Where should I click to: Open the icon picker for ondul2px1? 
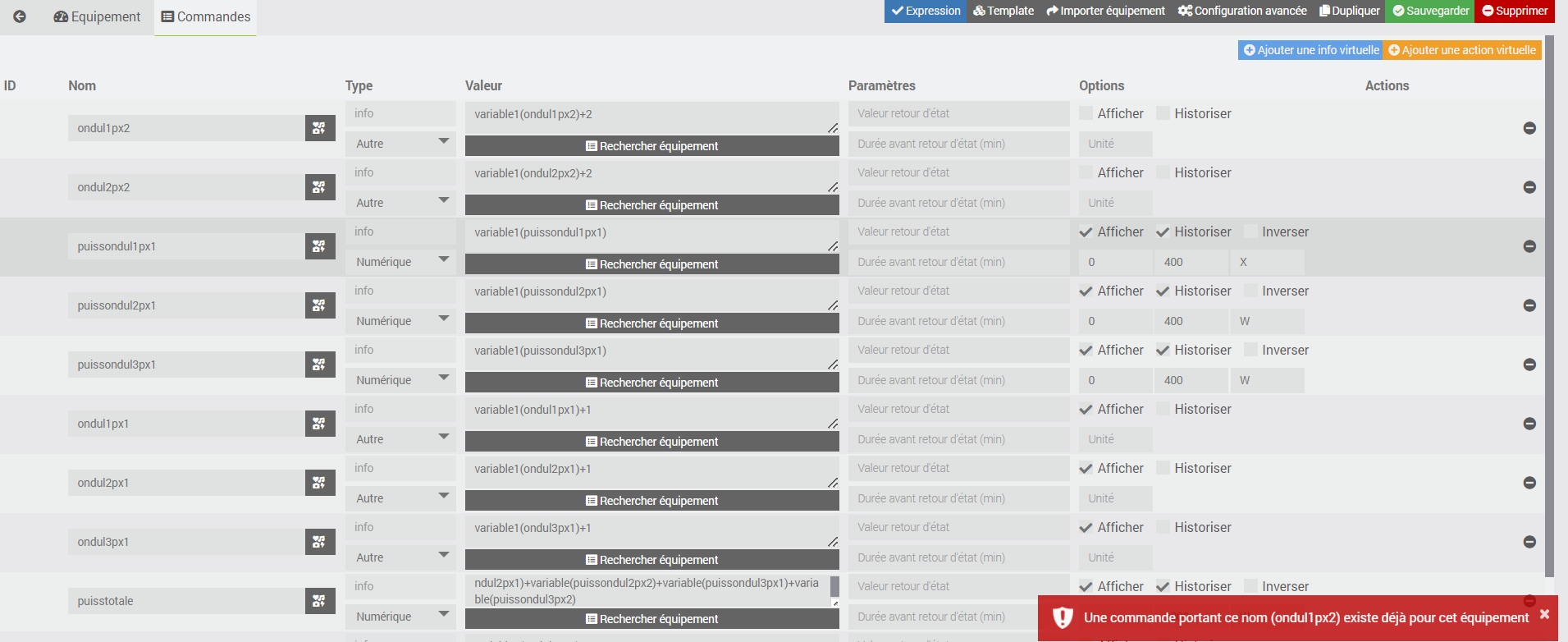320,483
